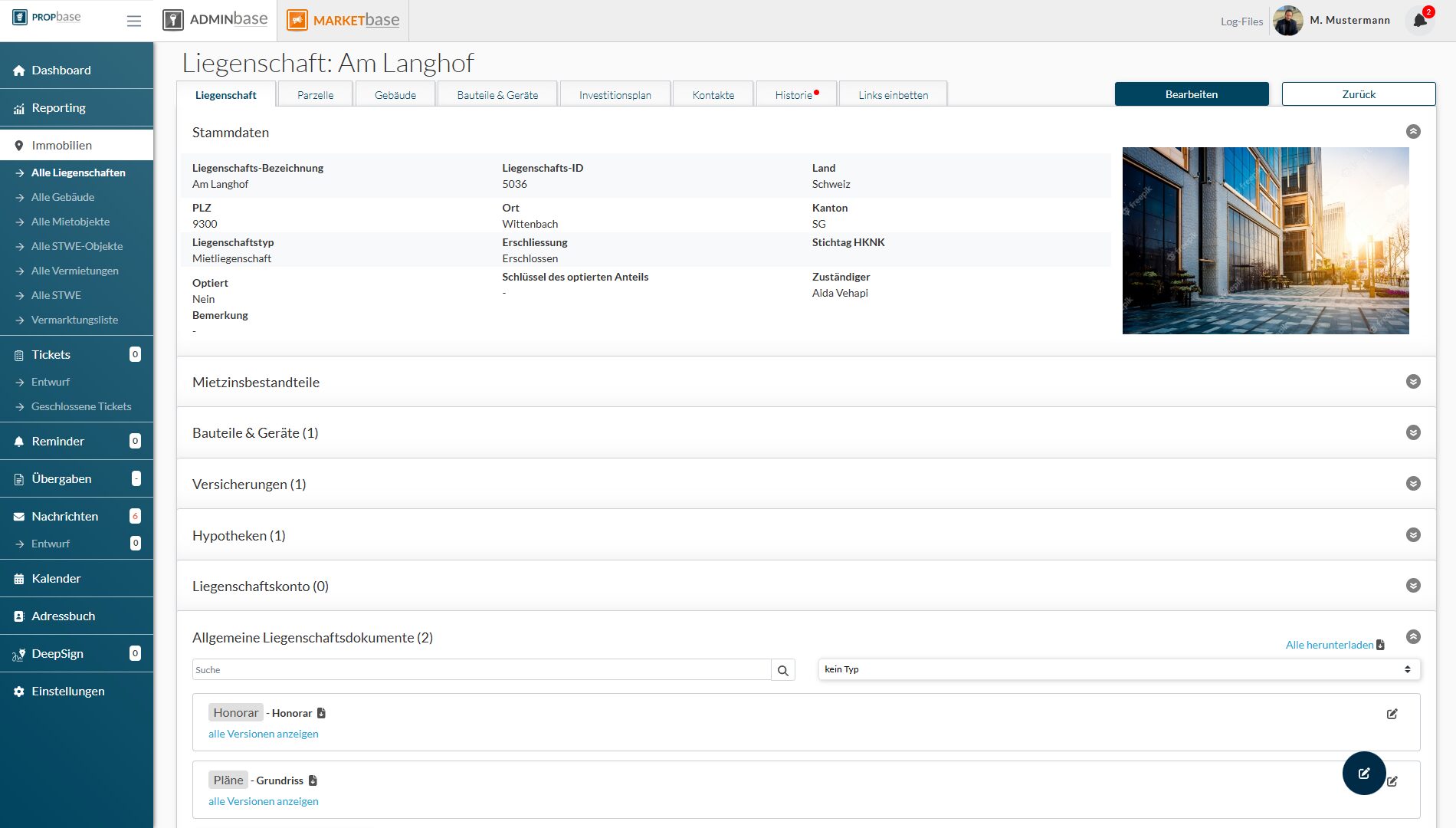The width and height of the screenshot is (1456, 828).
Task: Open the kein Typ dropdown
Action: point(1118,669)
